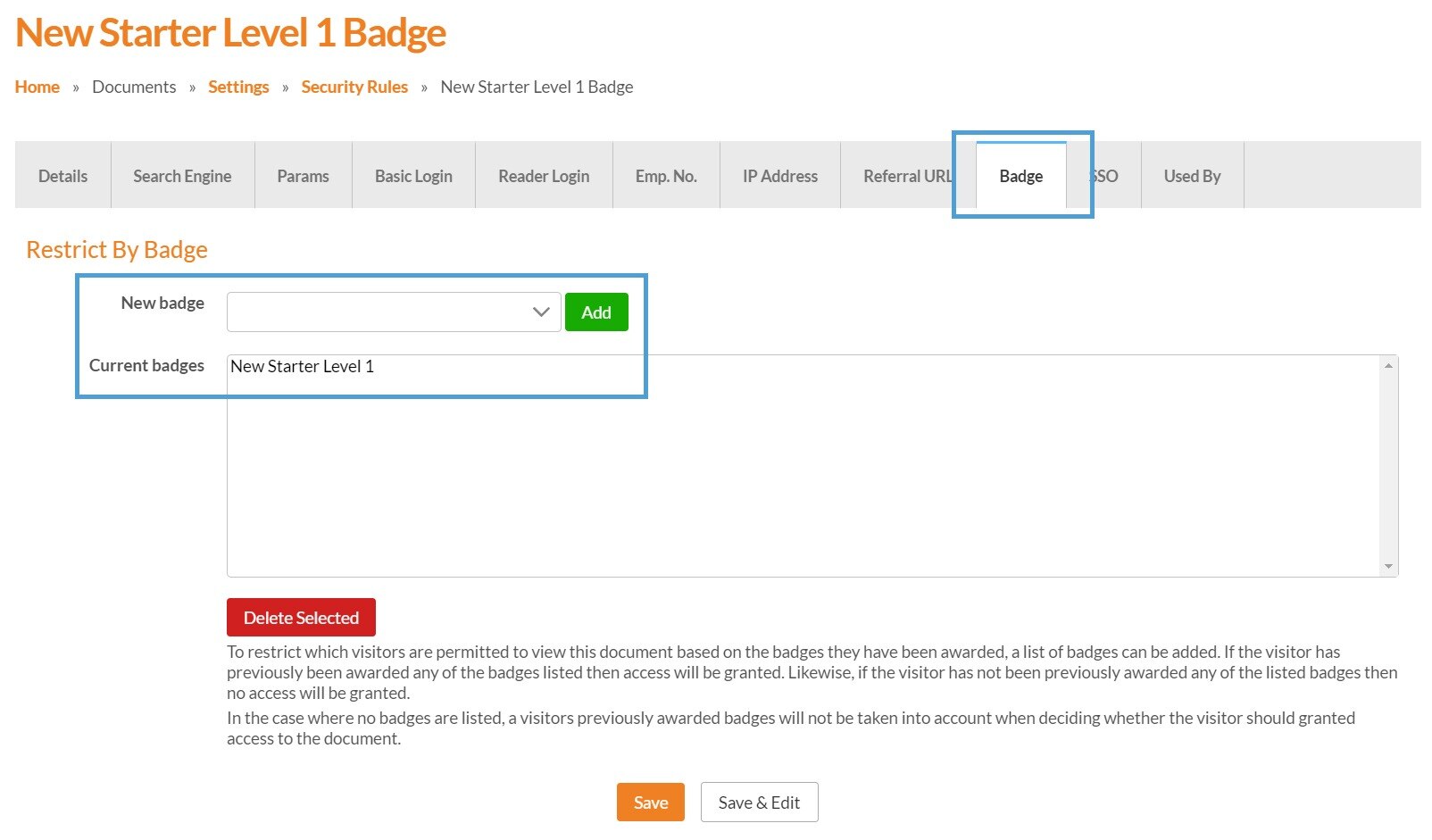
Task: Go to the Params tab
Action: (x=303, y=176)
